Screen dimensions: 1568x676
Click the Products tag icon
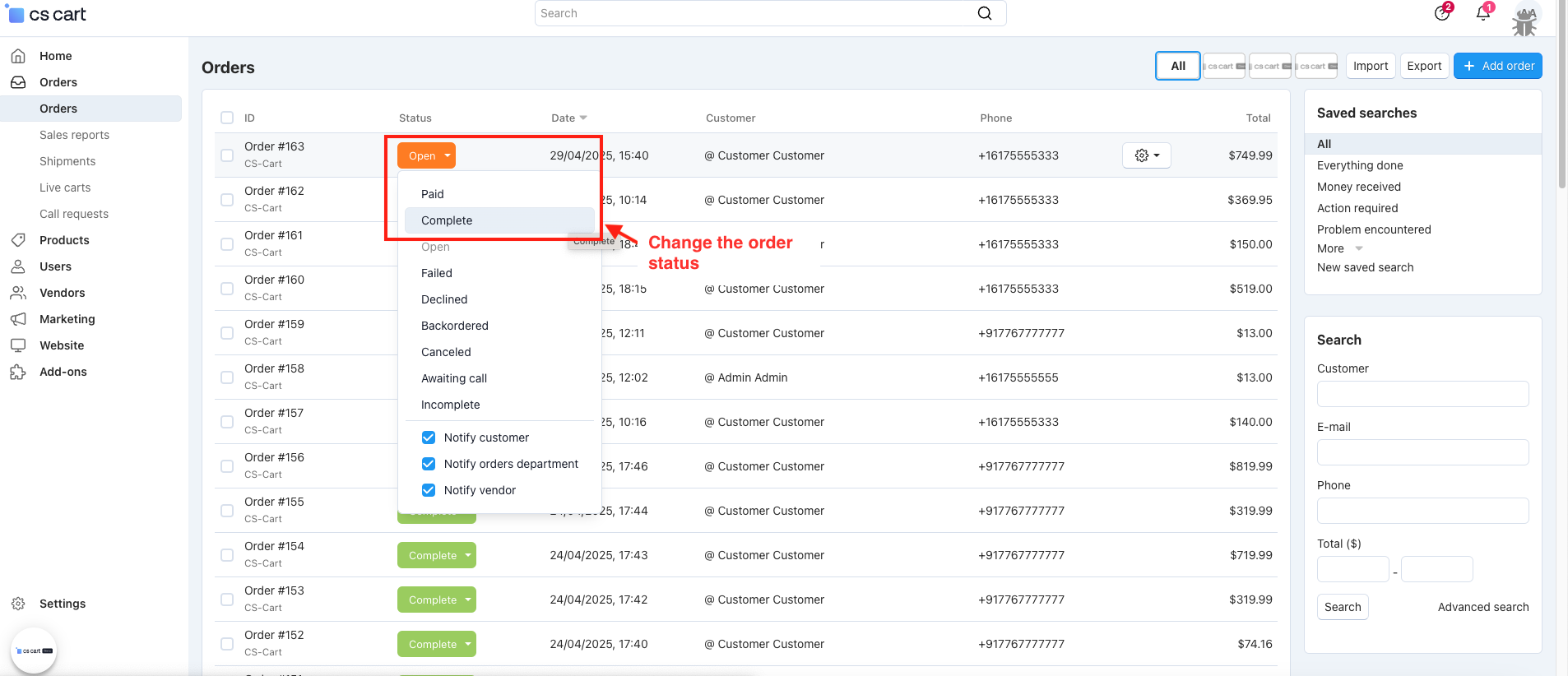18,240
